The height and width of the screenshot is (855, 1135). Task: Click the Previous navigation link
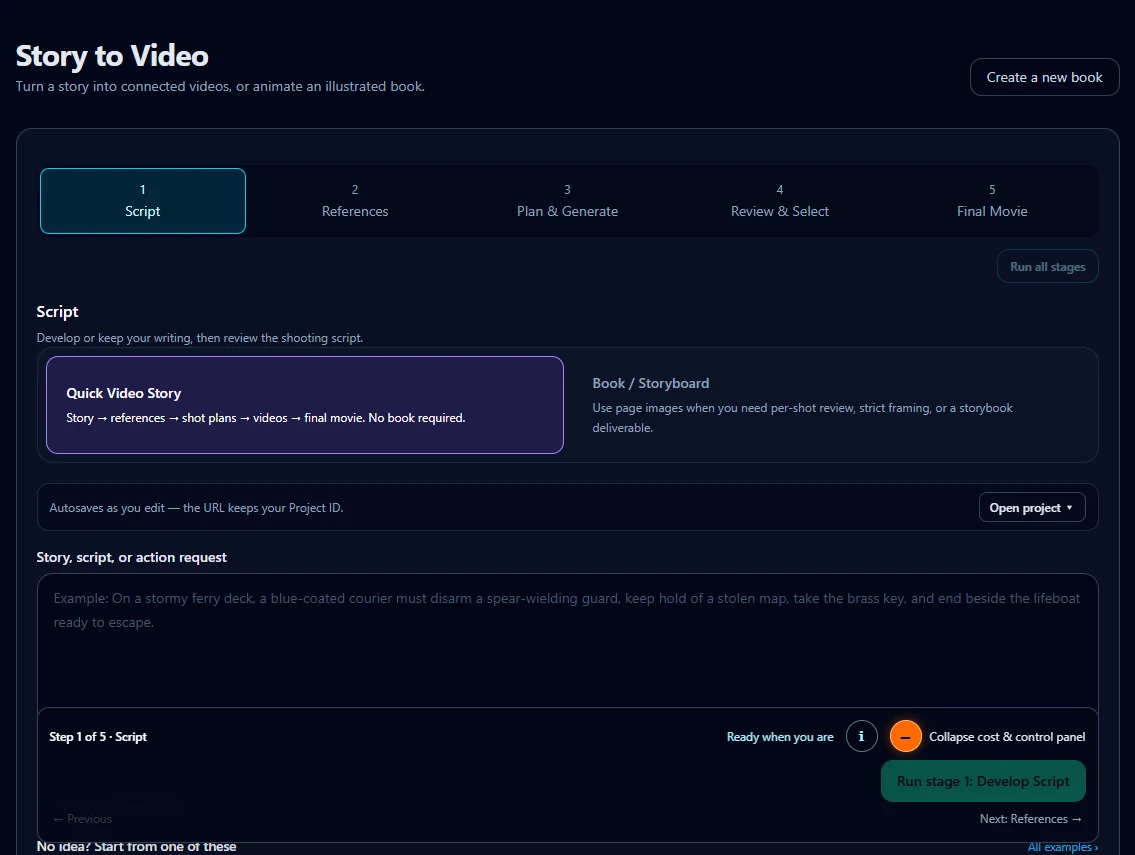[x=83, y=819]
